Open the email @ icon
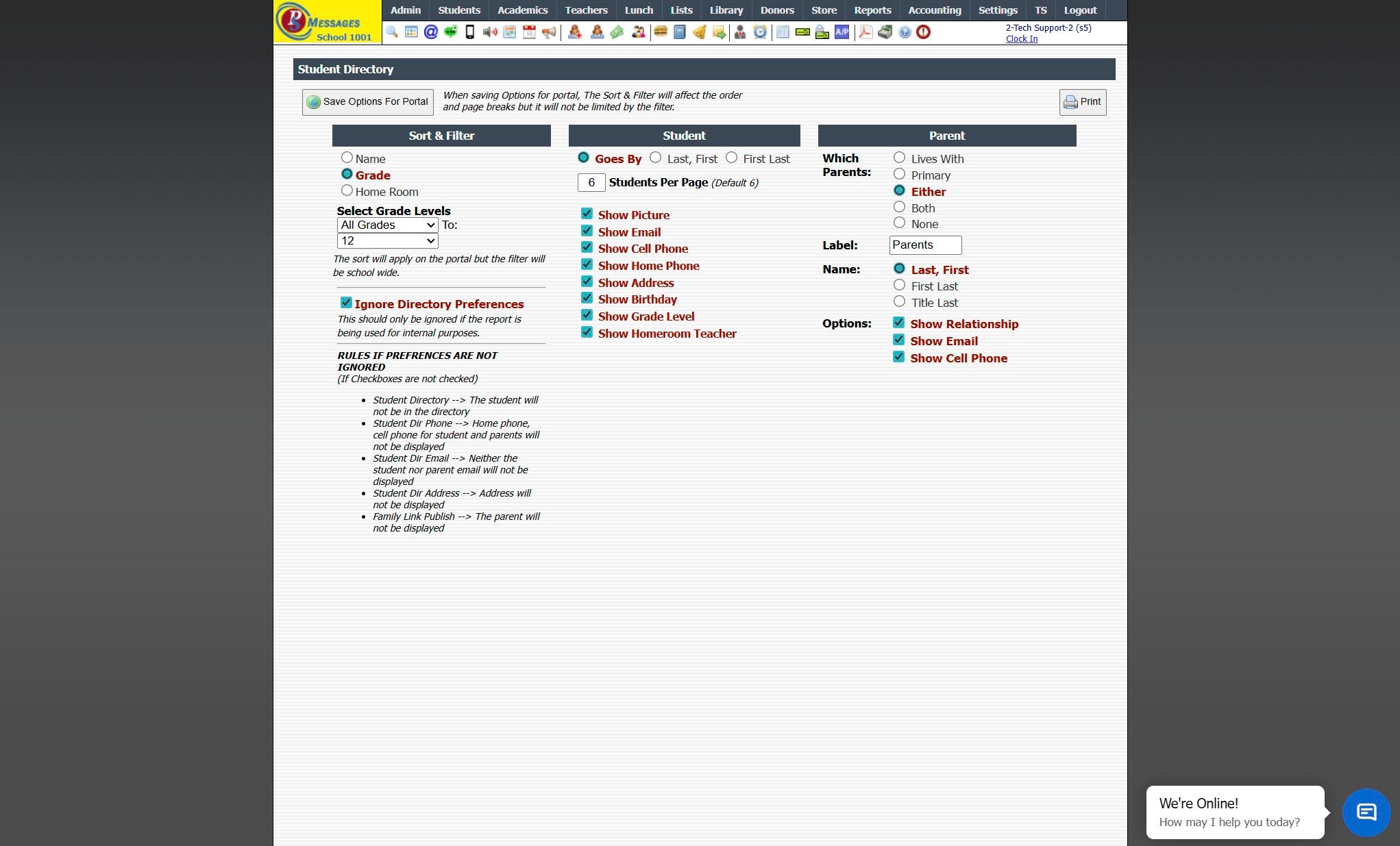Viewport: 1400px width, 846px height. click(430, 32)
